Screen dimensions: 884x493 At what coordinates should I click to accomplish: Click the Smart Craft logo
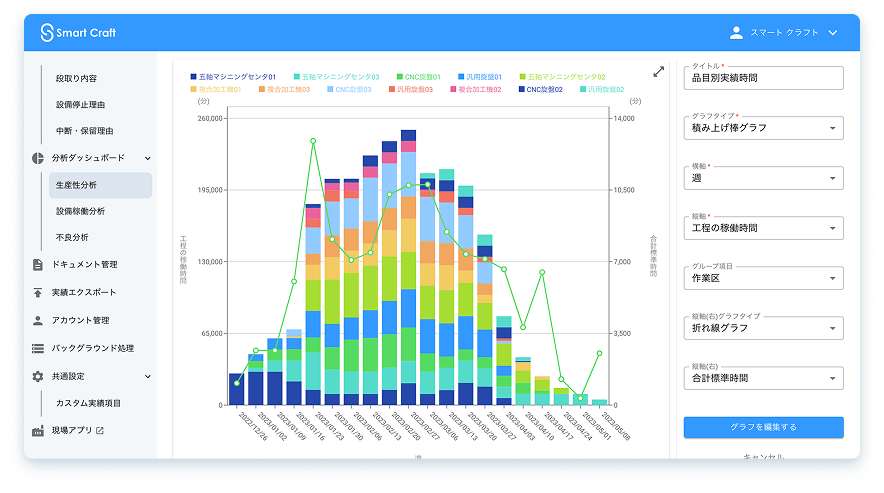(x=78, y=33)
